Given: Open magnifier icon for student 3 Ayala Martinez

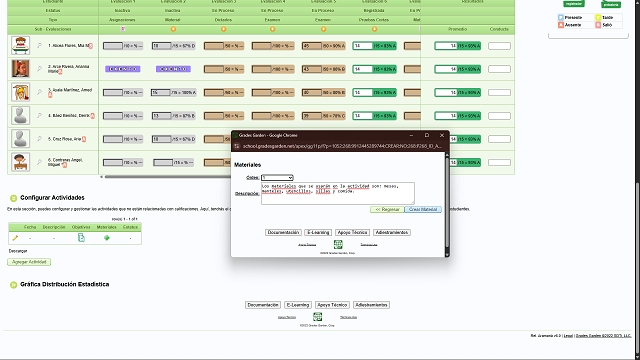Looking at the screenshot, I should tap(40, 92).
